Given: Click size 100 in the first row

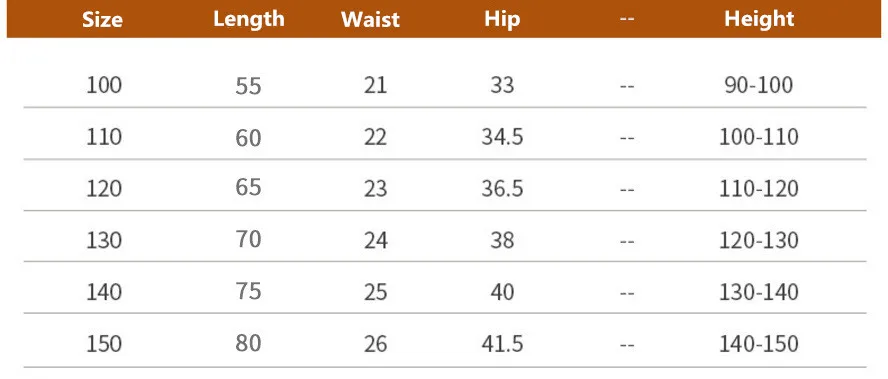Looking at the screenshot, I should click(104, 86).
